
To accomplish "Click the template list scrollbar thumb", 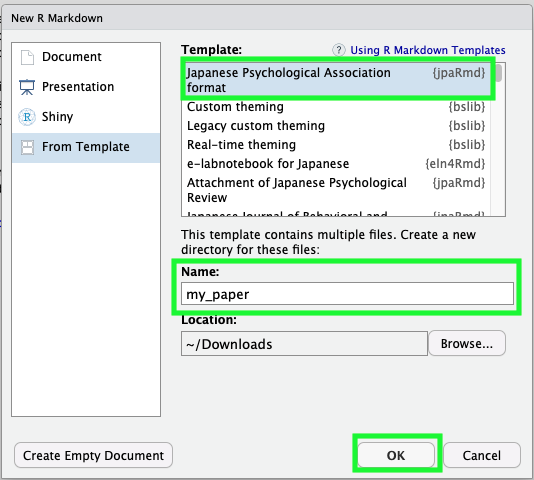I will 498,73.
